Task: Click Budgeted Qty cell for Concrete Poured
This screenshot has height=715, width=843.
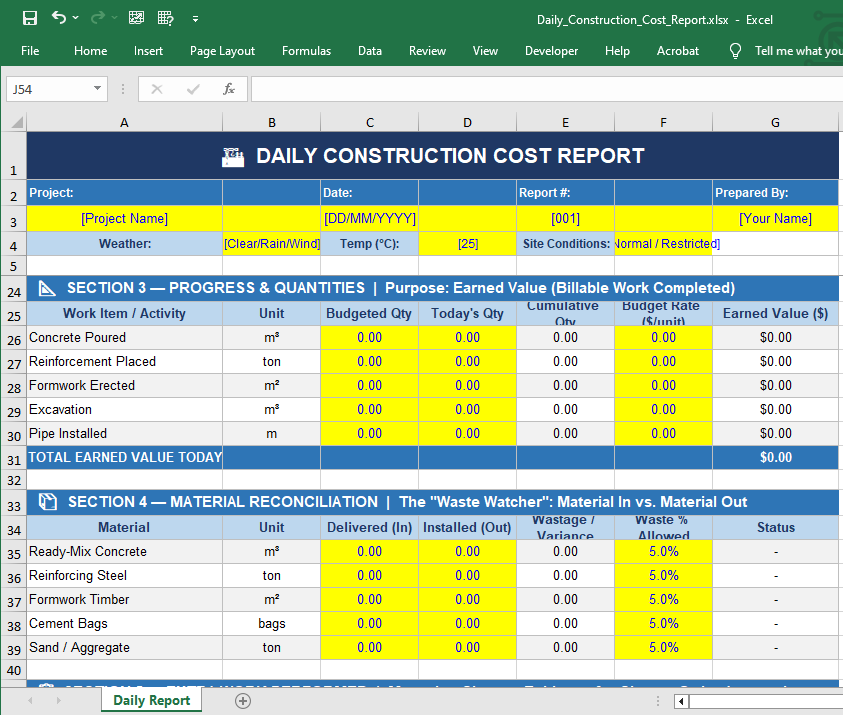Action: click(x=369, y=337)
